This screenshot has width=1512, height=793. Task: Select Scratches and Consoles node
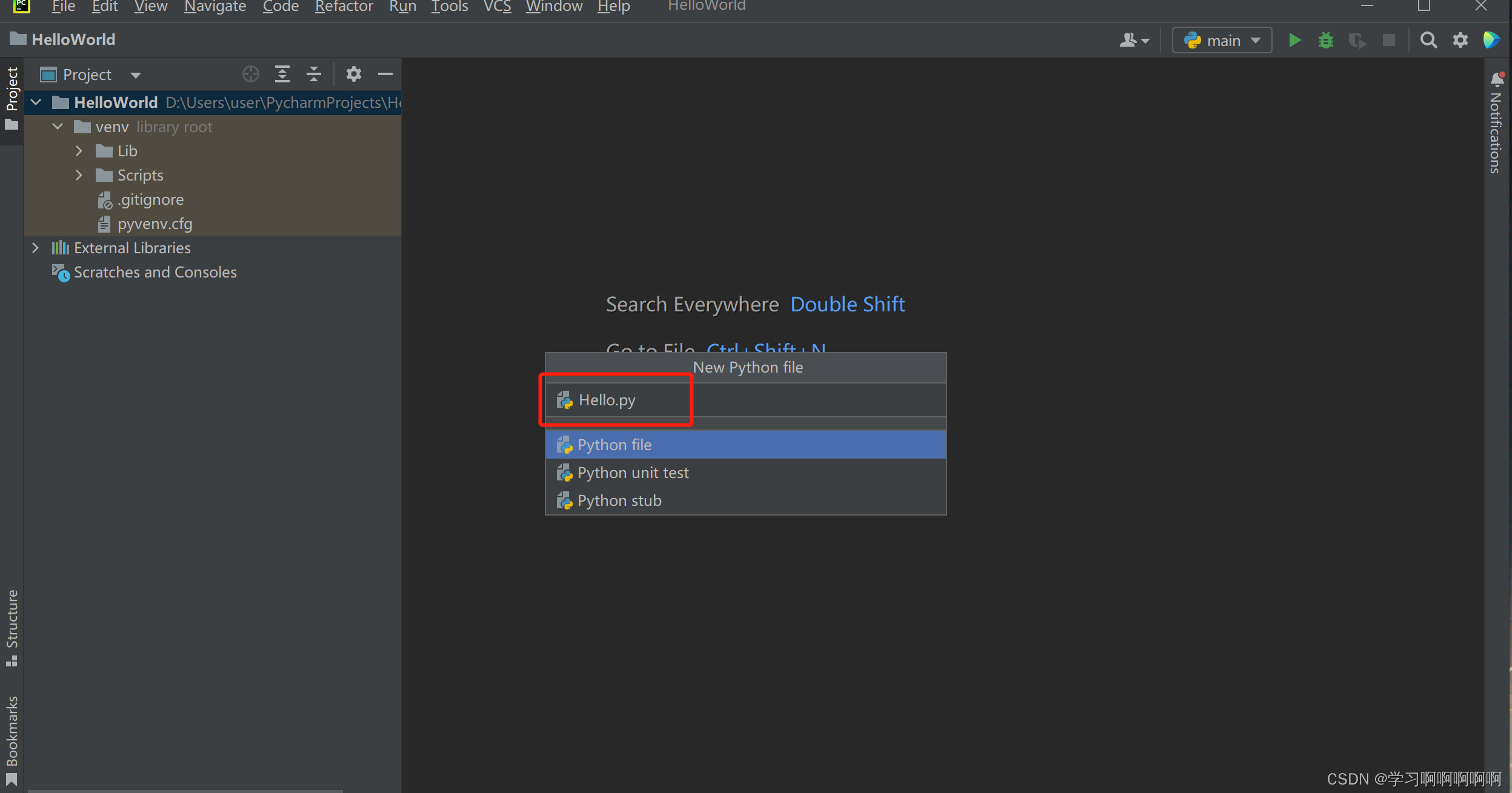[x=213, y=272]
